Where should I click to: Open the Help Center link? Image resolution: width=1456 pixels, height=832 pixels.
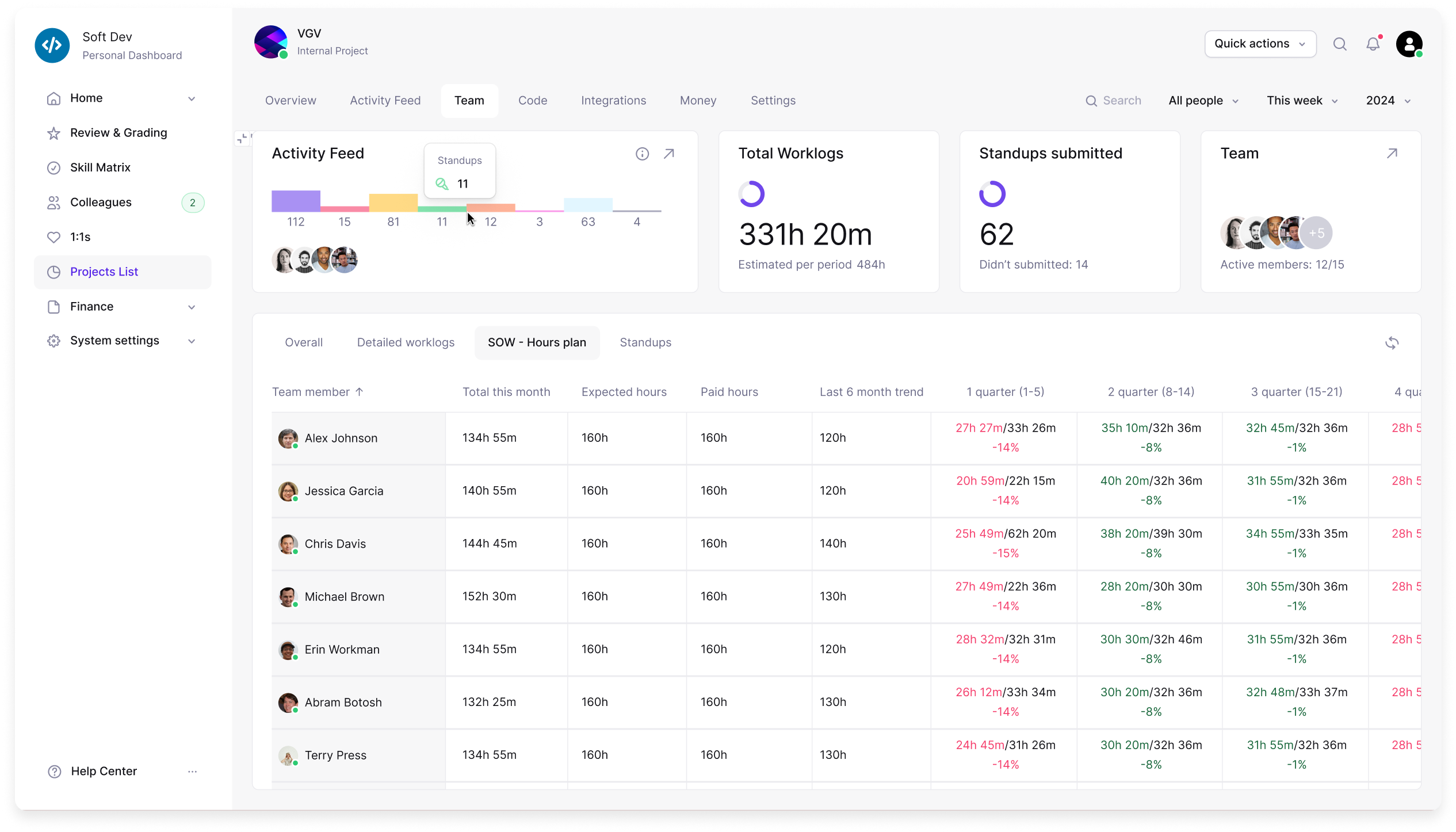coord(103,771)
